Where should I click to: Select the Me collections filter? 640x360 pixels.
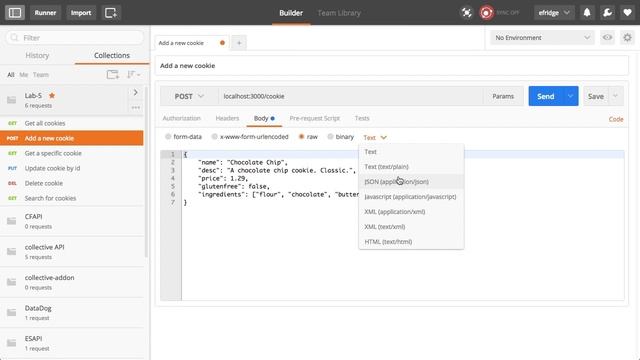24,75
